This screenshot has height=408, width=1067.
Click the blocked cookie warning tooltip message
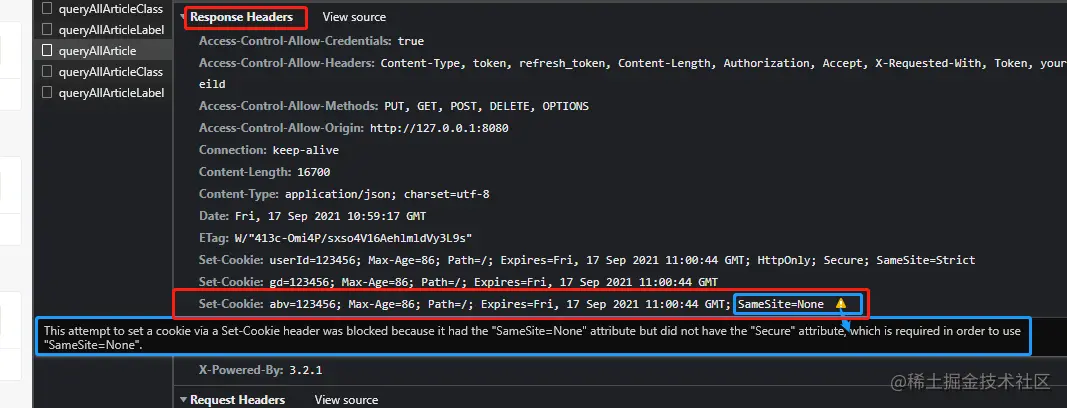point(533,337)
